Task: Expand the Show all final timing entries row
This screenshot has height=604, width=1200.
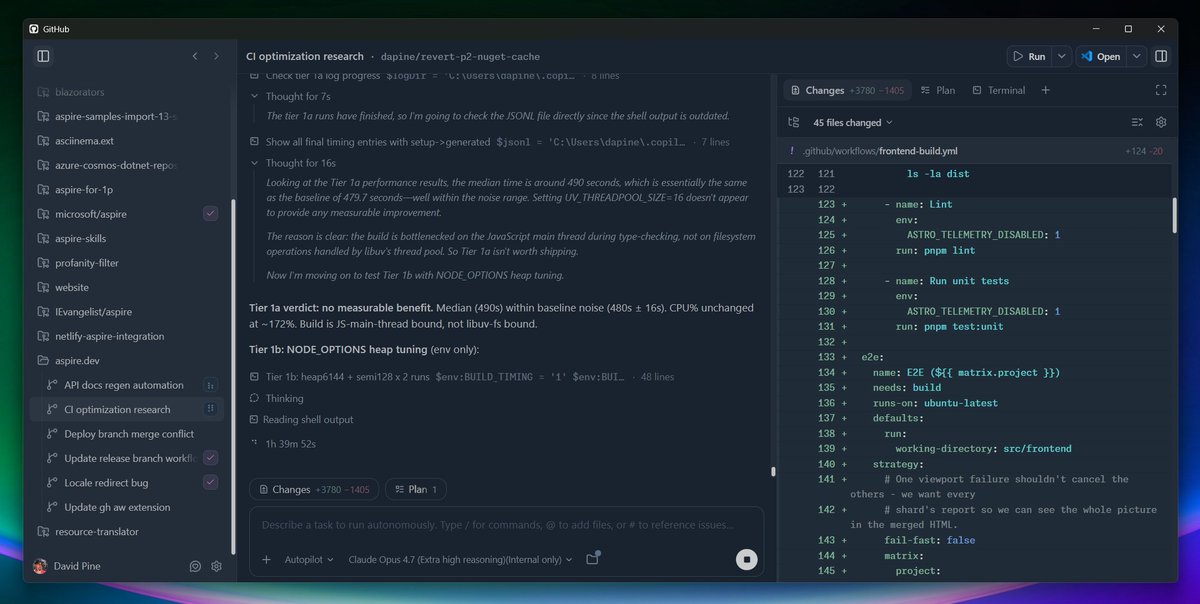Action: (490, 142)
